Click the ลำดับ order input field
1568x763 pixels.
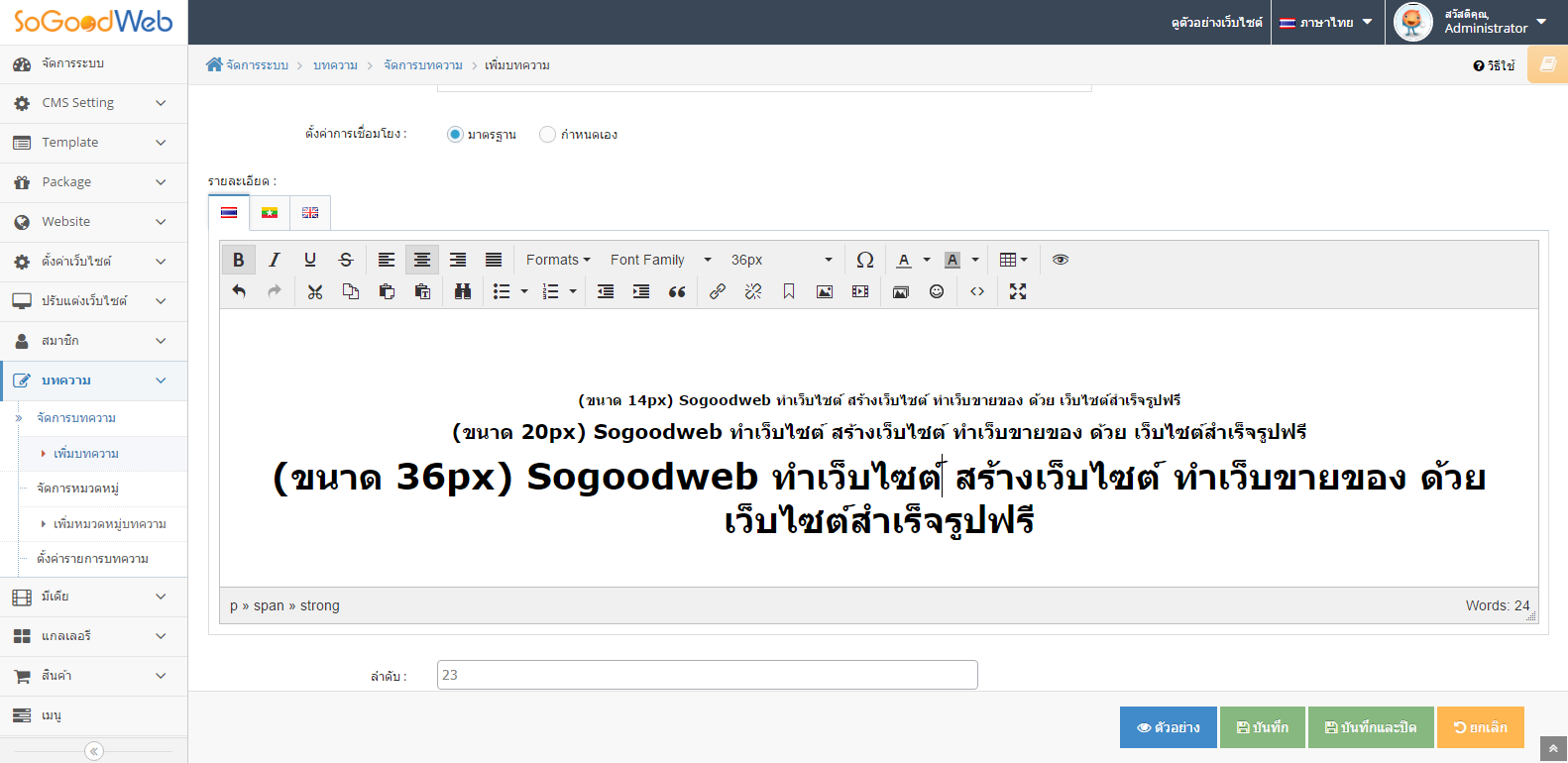[708, 675]
